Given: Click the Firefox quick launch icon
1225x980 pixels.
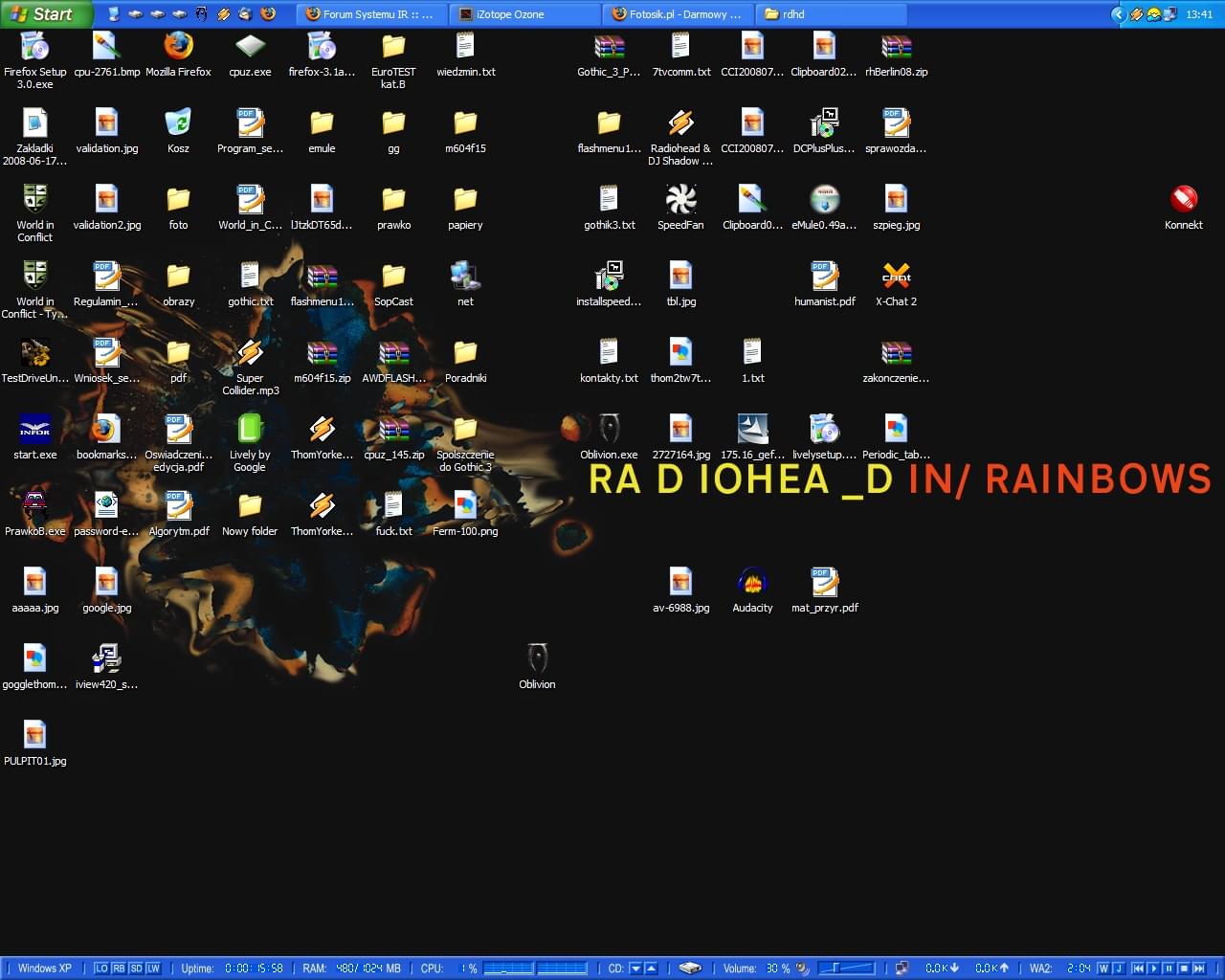Looking at the screenshot, I should 268,14.
